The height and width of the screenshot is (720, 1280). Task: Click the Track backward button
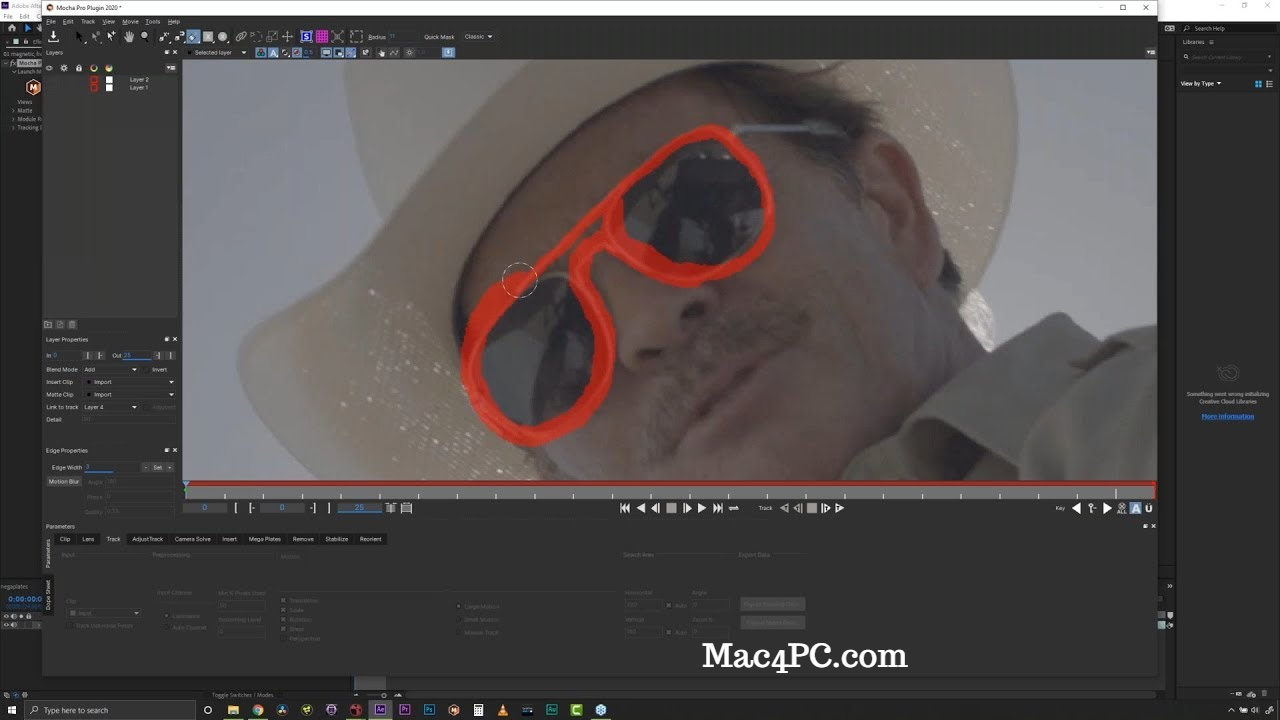785,508
